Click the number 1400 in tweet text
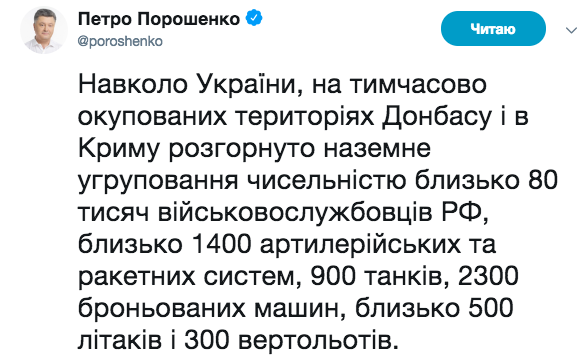The width and height of the screenshot is (584, 363). coord(222,244)
